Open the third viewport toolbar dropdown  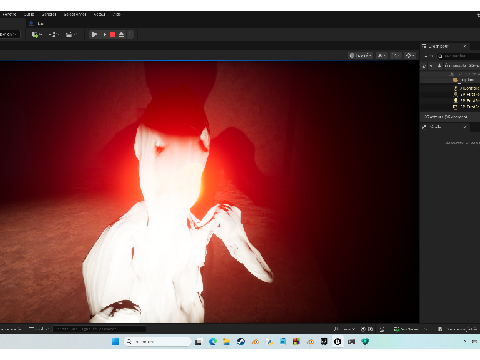(x=396, y=56)
